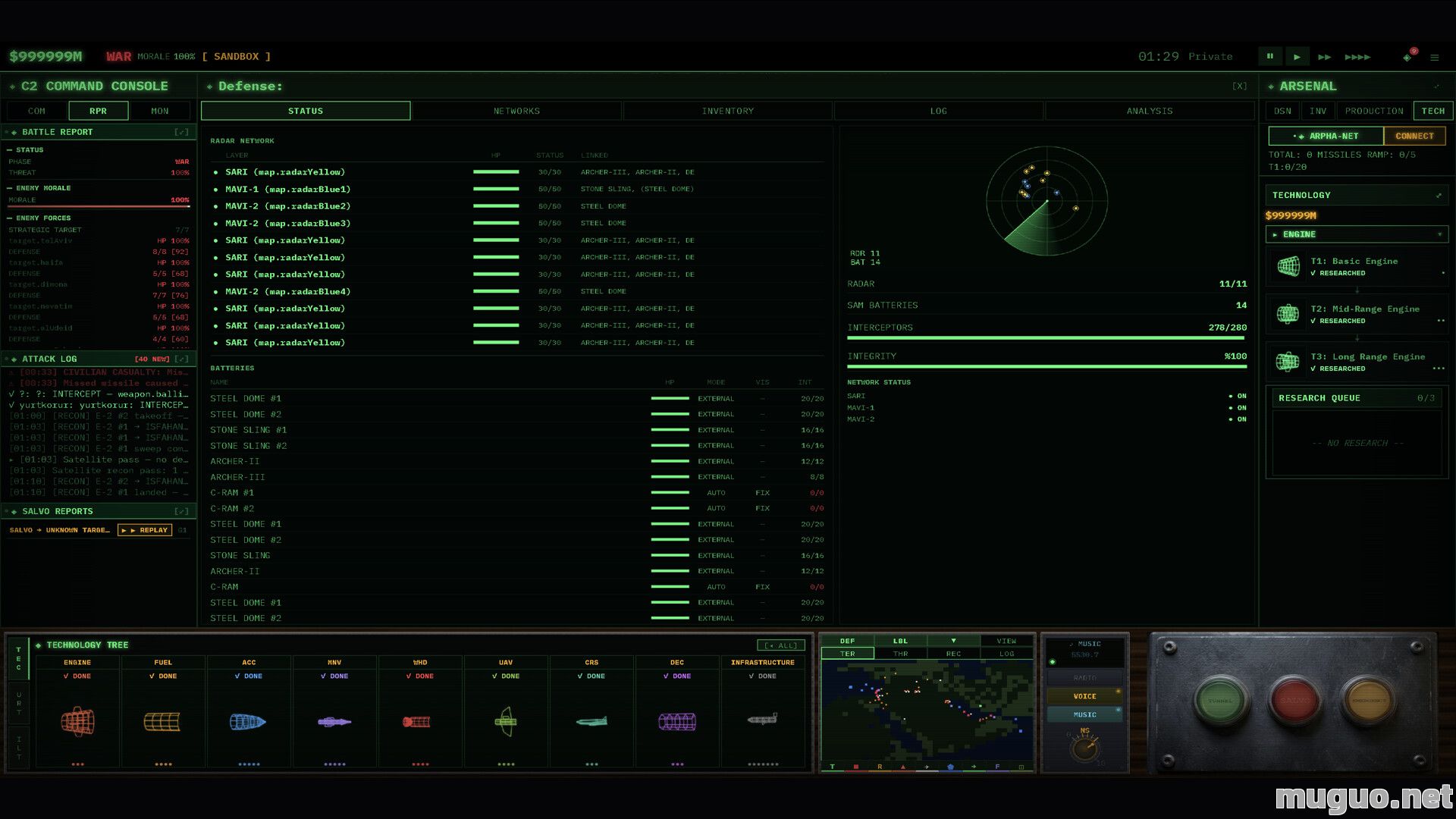
Task: Expand the Technology panel corner icon
Action: (x=1439, y=196)
